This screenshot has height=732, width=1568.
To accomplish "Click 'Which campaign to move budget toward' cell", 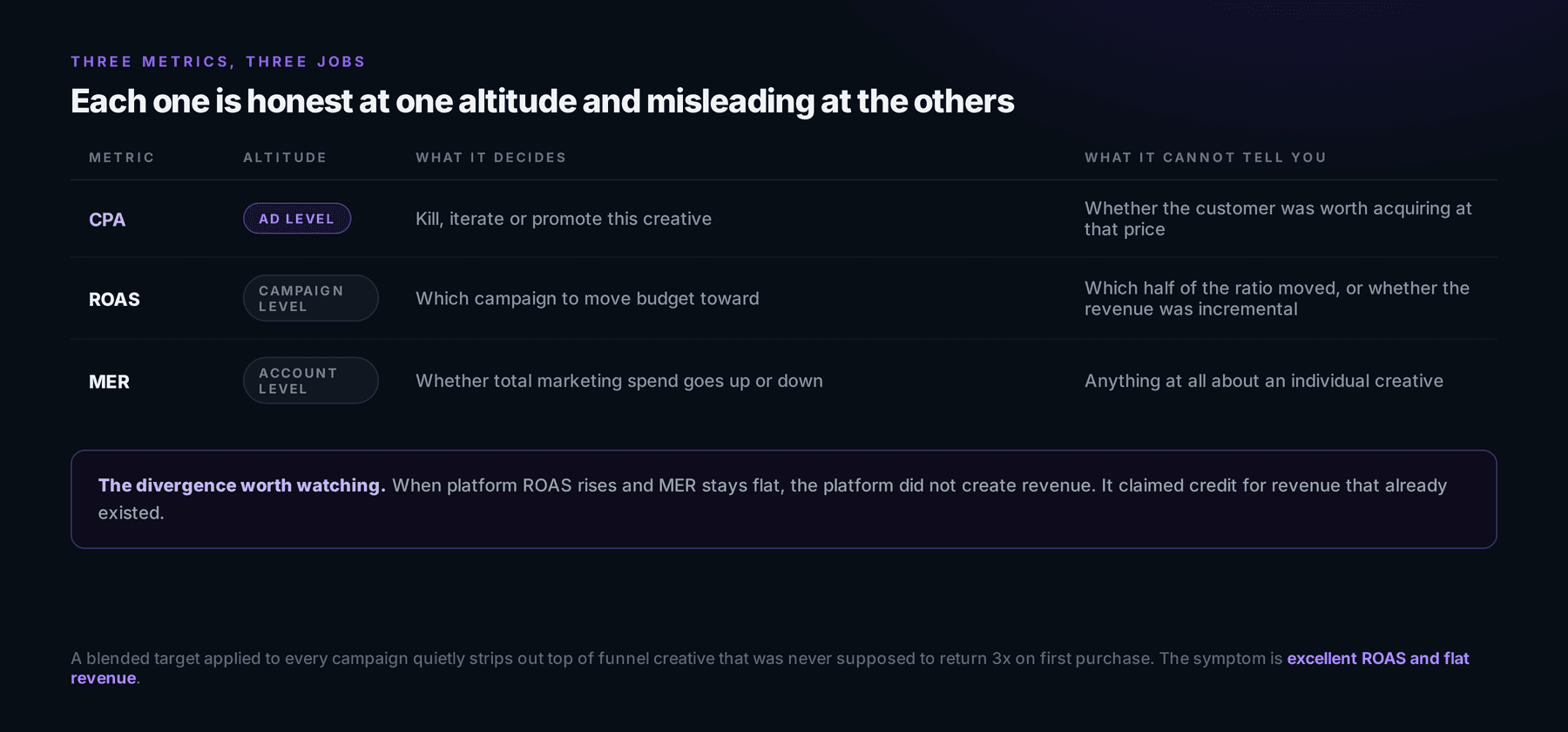I will [587, 298].
